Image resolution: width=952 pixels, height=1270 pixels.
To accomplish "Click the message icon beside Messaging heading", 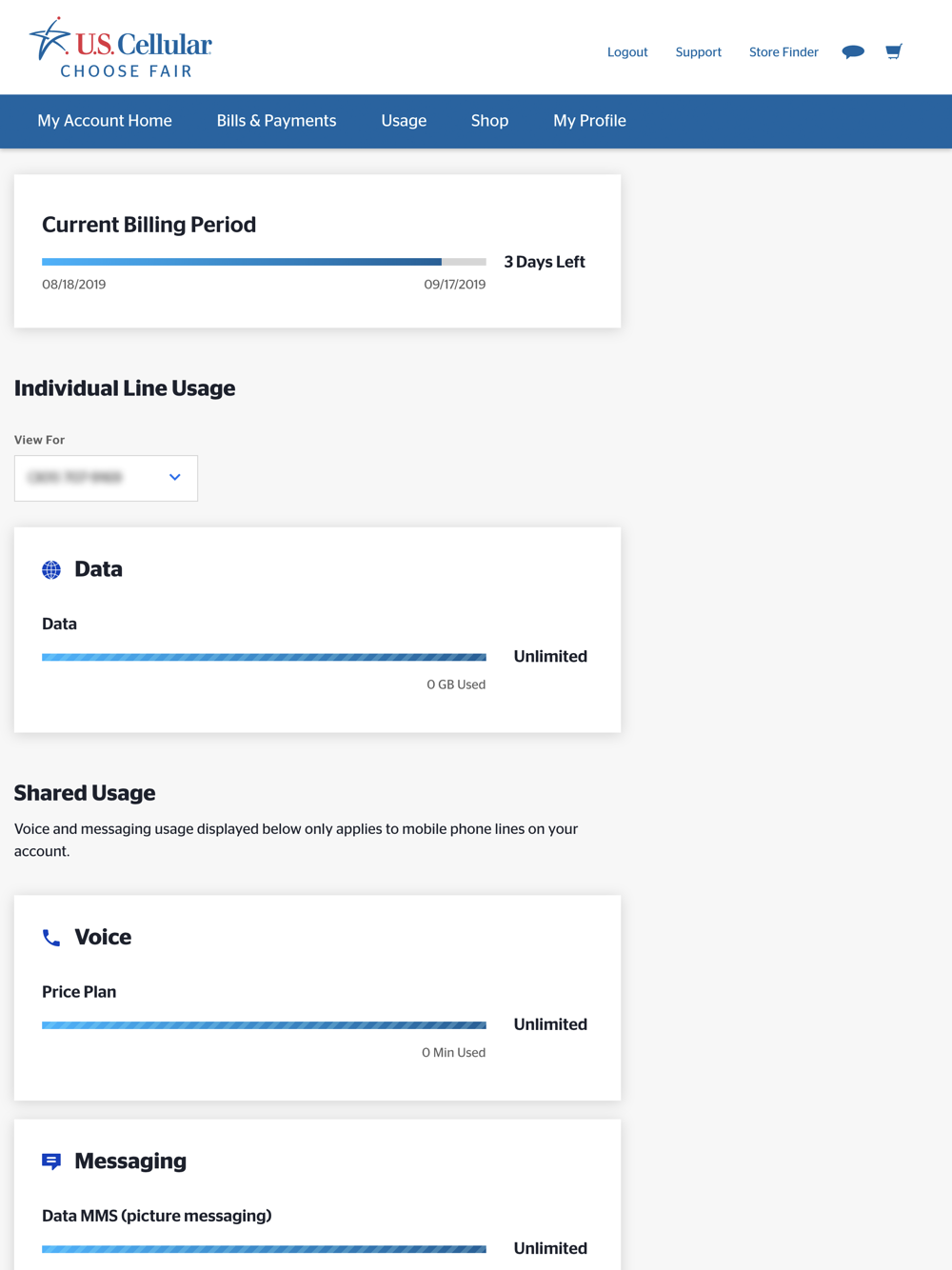I will pos(51,1161).
